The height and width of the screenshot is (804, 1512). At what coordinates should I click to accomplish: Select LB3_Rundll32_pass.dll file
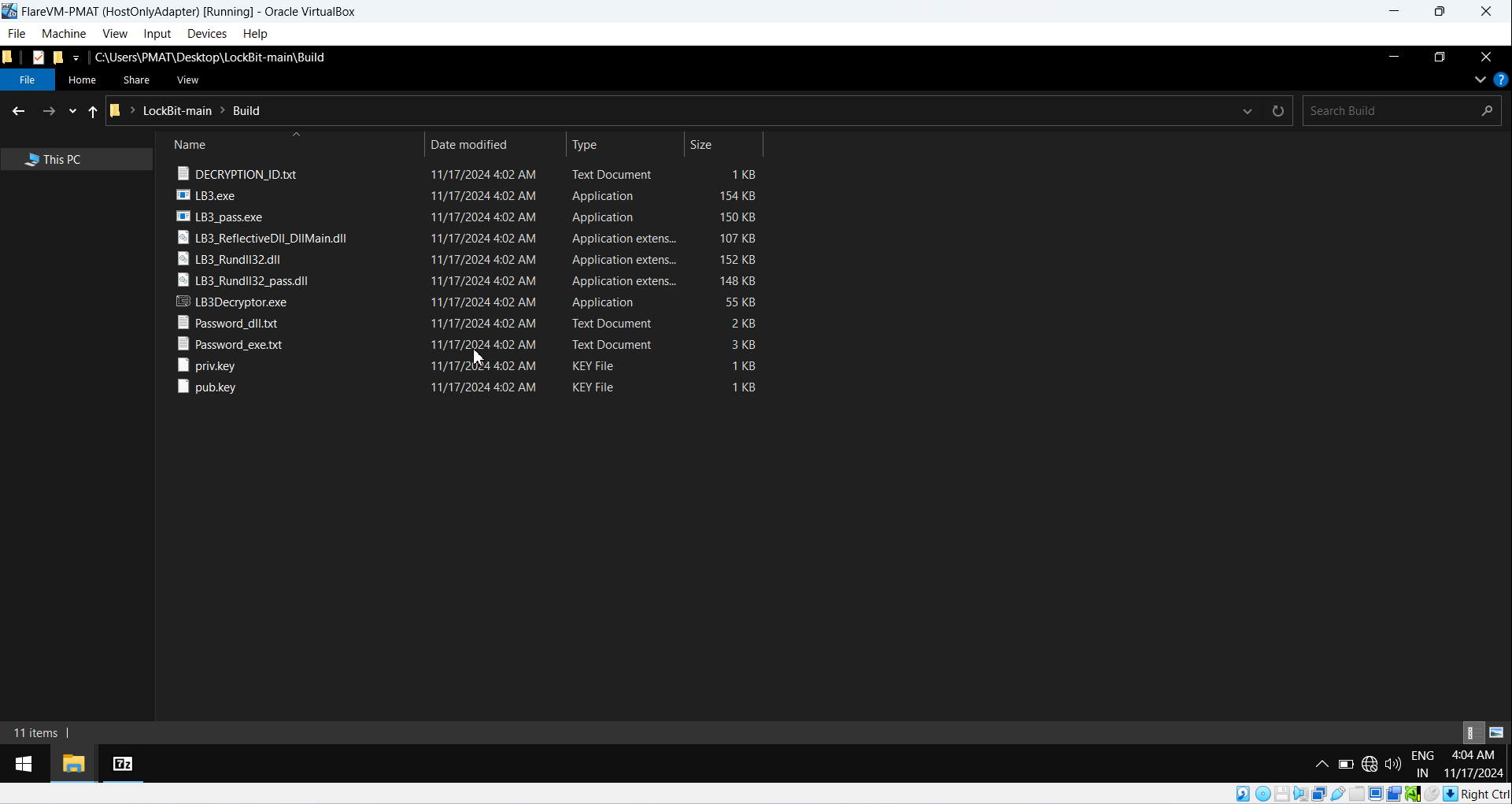251,280
